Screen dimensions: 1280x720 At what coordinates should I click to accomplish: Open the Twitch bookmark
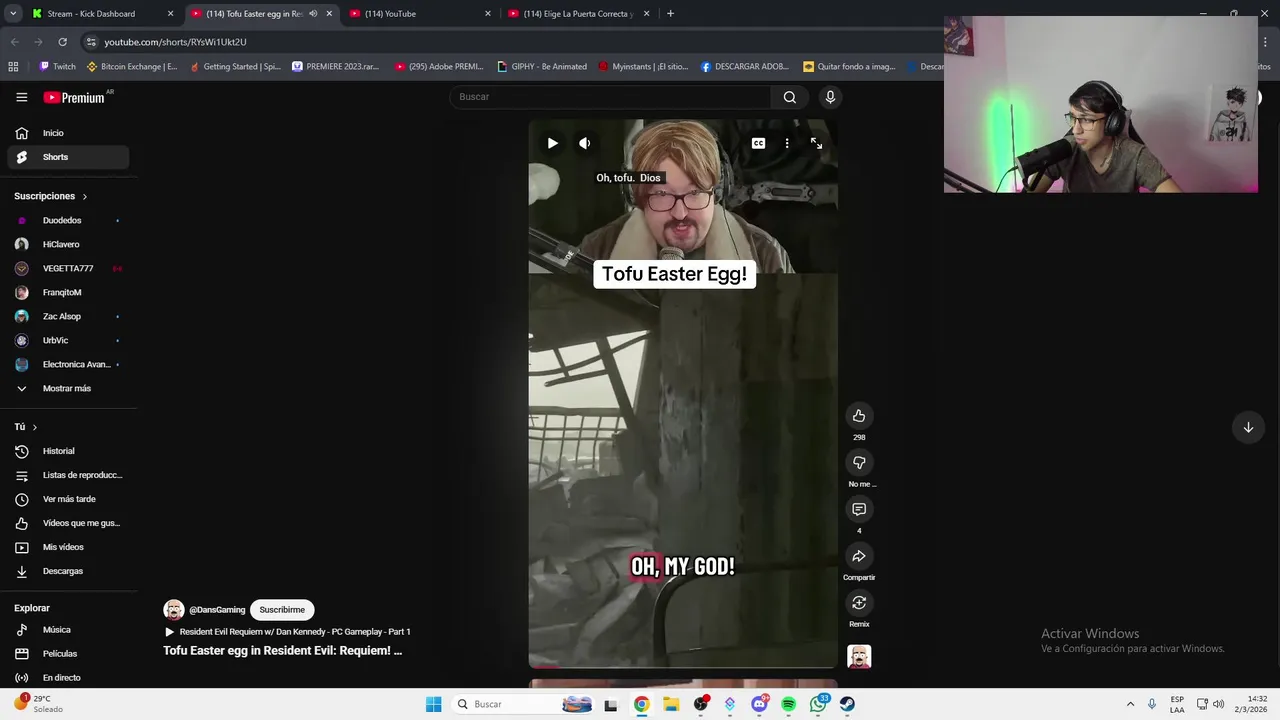click(x=57, y=67)
